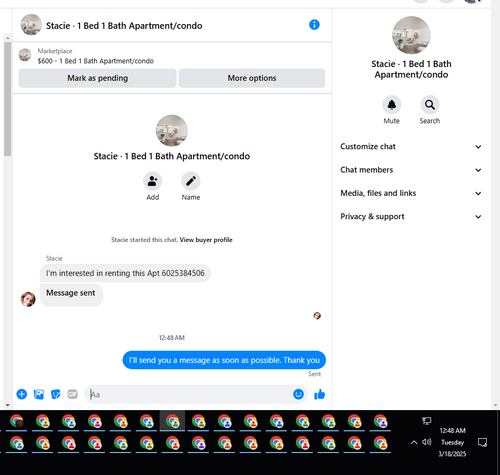The height and width of the screenshot is (475, 500).
Task: Open the emoji picker in the message box
Action: tap(298, 394)
